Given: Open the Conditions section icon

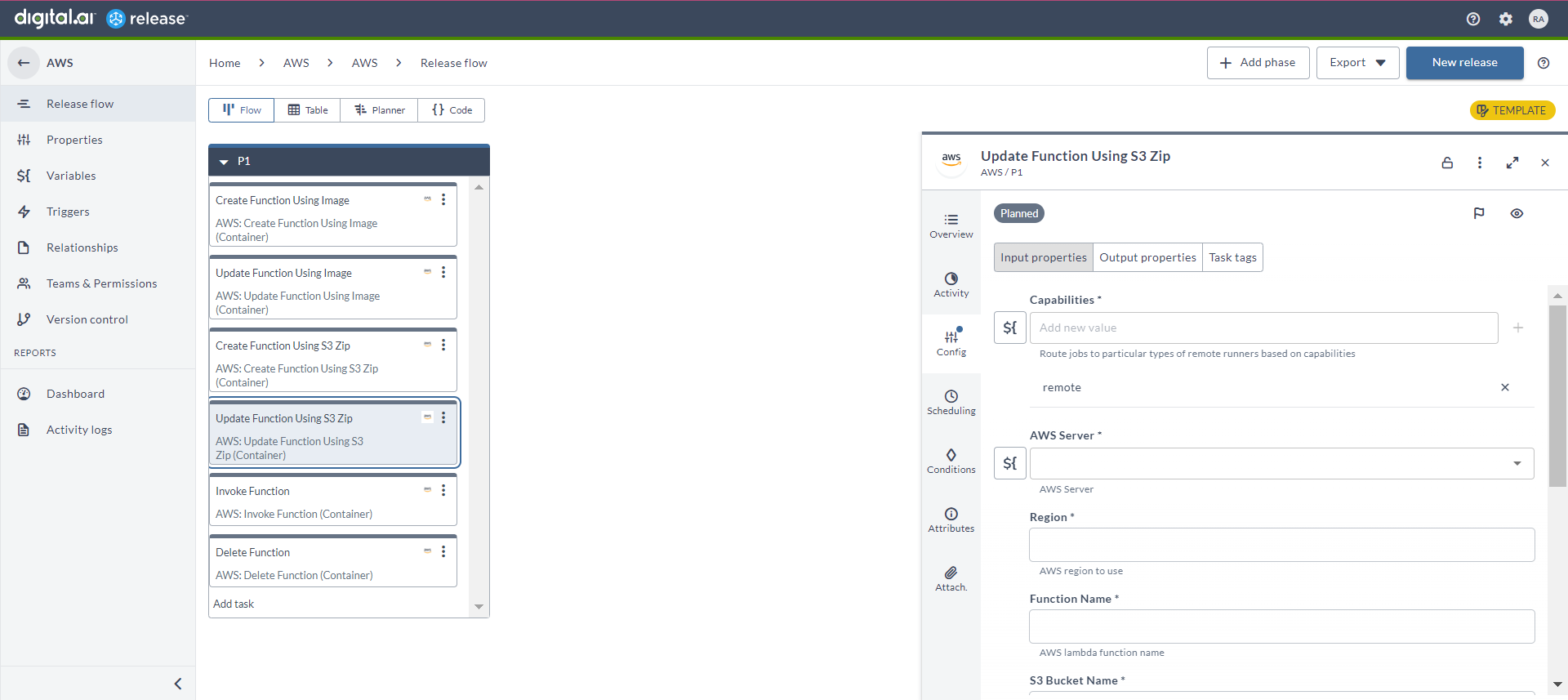Looking at the screenshot, I should pos(951,461).
